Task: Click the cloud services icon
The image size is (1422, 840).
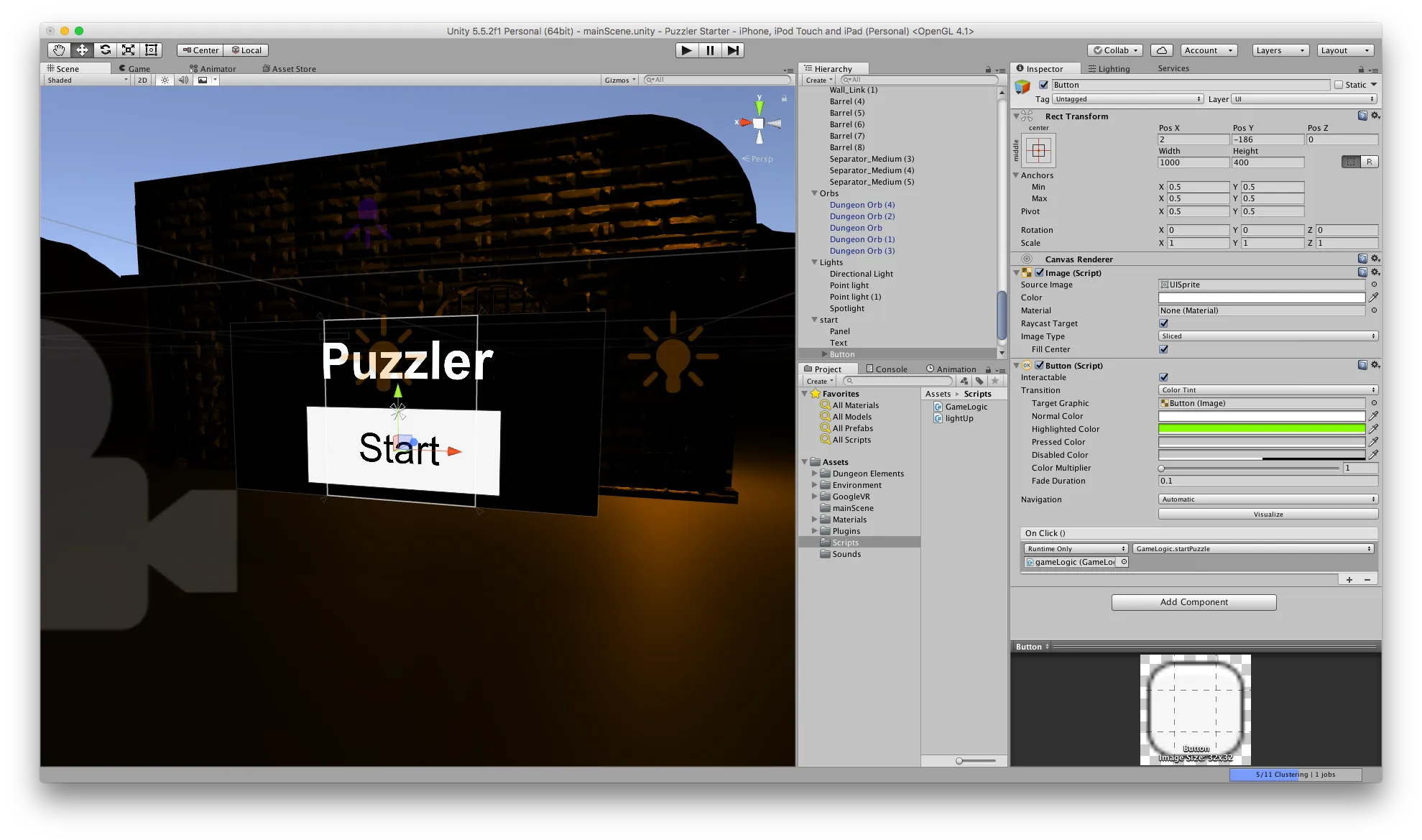Action: pos(1161,50)
